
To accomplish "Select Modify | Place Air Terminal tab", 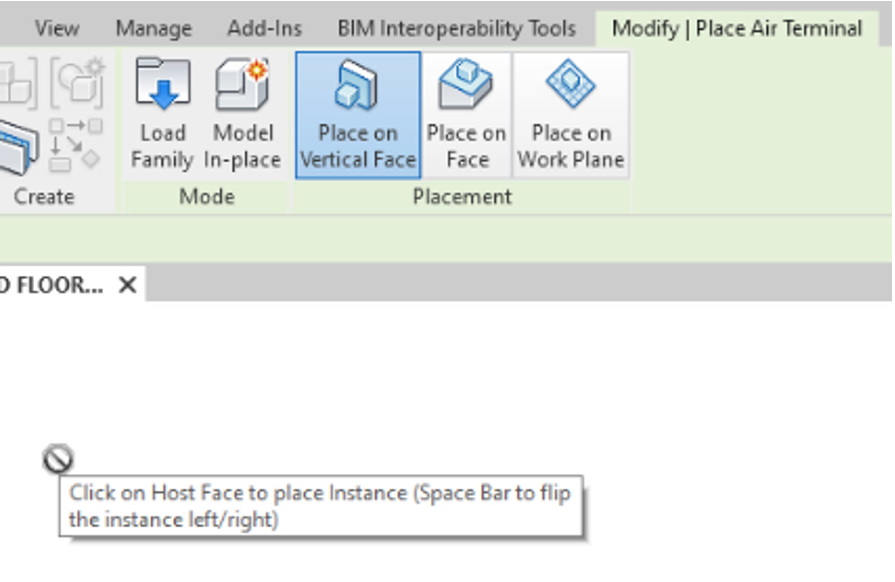I will pos(737,28).
